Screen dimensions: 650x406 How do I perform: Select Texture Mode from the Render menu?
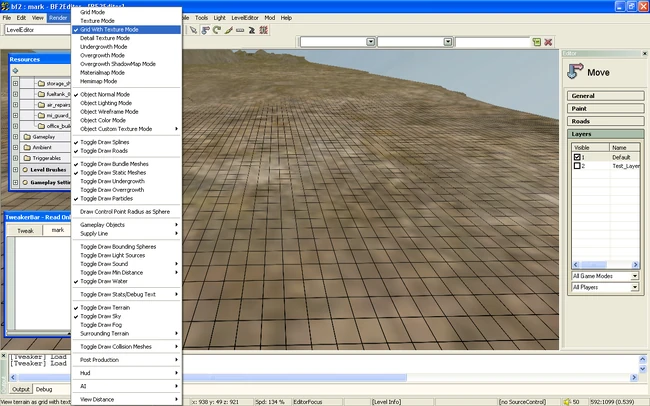coord(97,20)
